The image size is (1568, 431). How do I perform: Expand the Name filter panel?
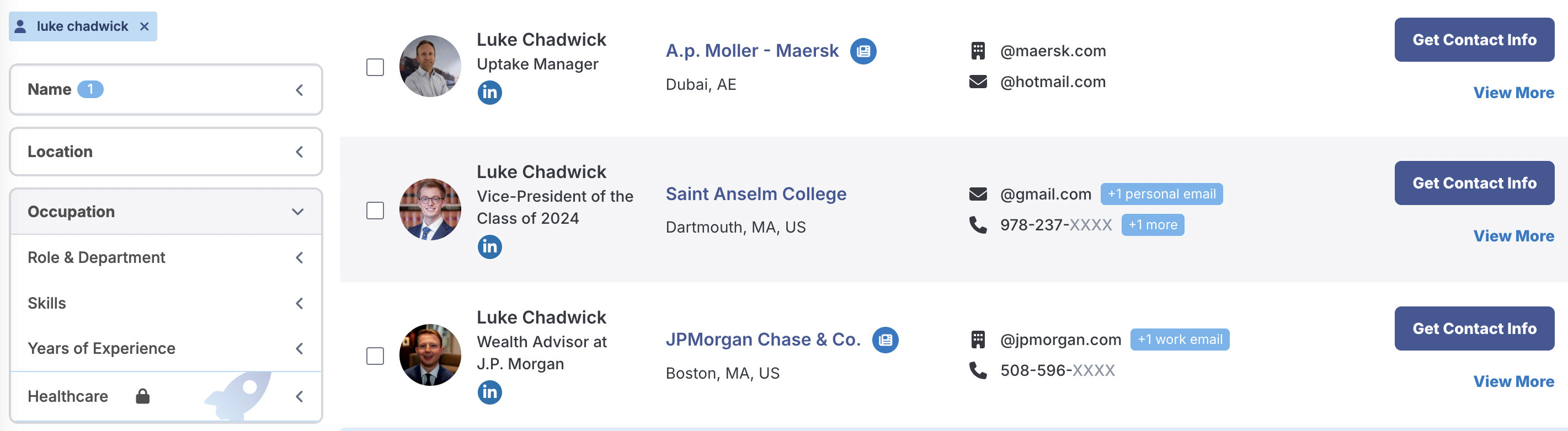(x=166, y=89)
